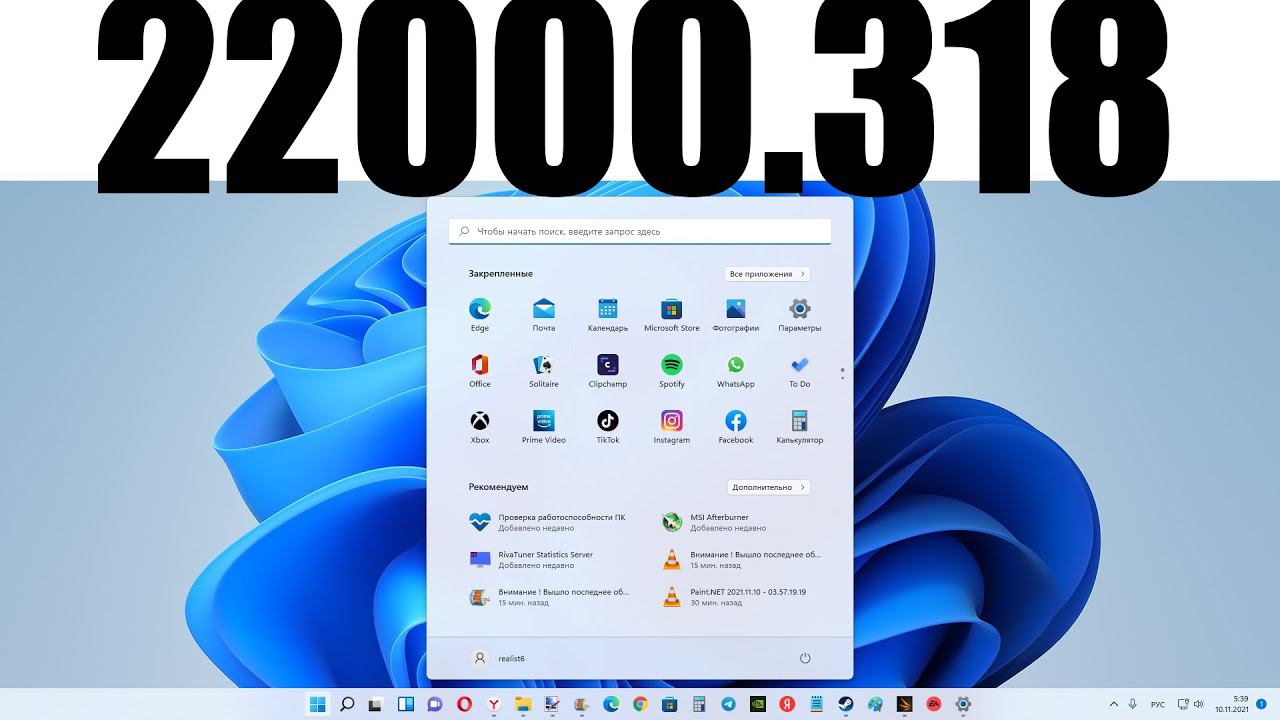Open pinned Microsoft Store in Start menu
Image resolution: width=1280 pixels, height=720 pixels.
coord(672,314)
